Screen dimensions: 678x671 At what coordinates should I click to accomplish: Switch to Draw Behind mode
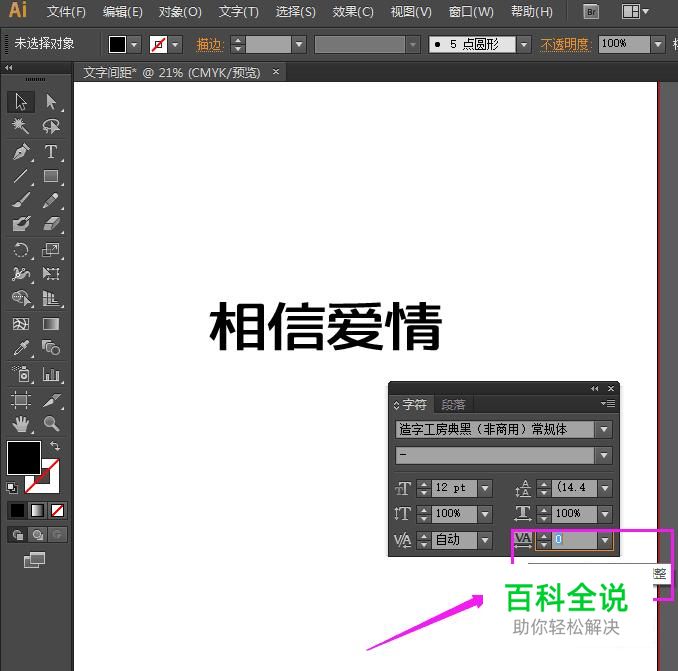click(x=38, y=535)
